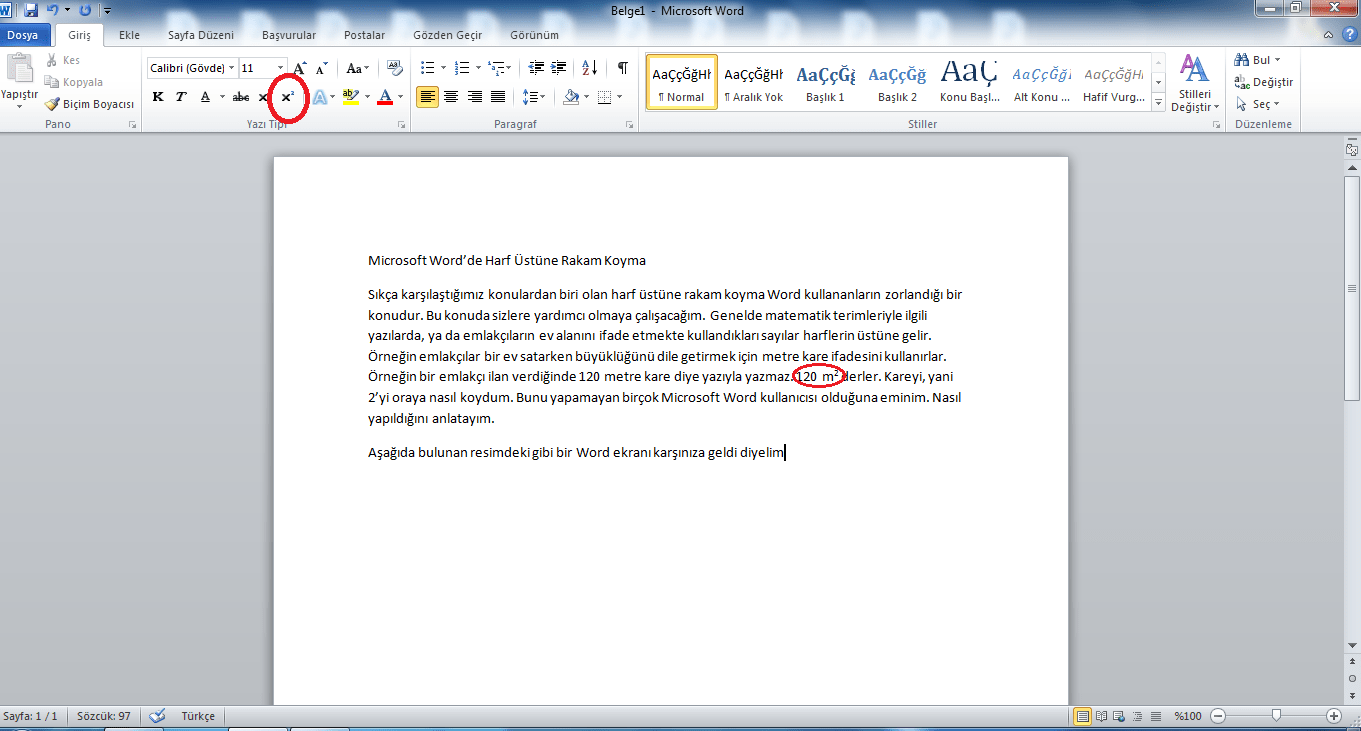
Task: Select justify alignment button
Action: (497, 97)
